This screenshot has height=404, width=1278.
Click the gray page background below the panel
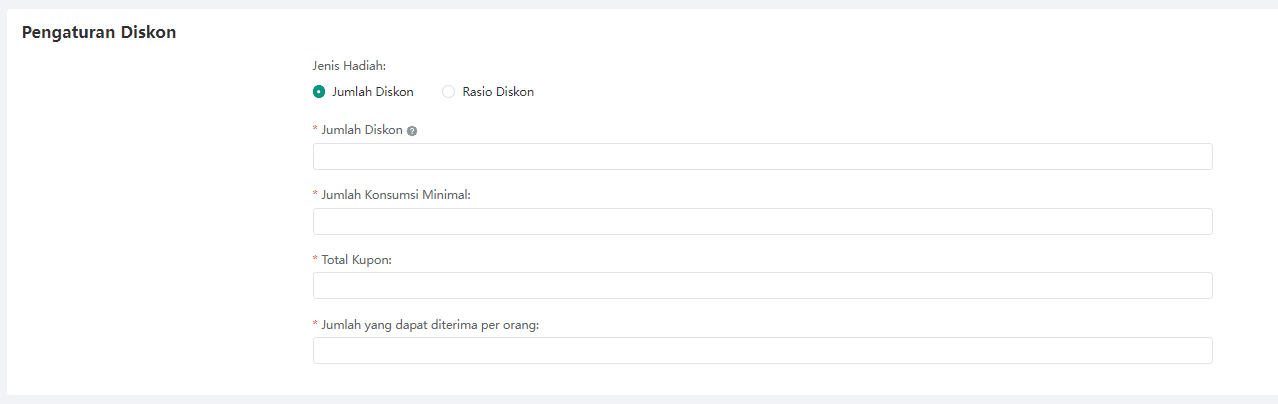pyautogui.click(x=639, y=399)
